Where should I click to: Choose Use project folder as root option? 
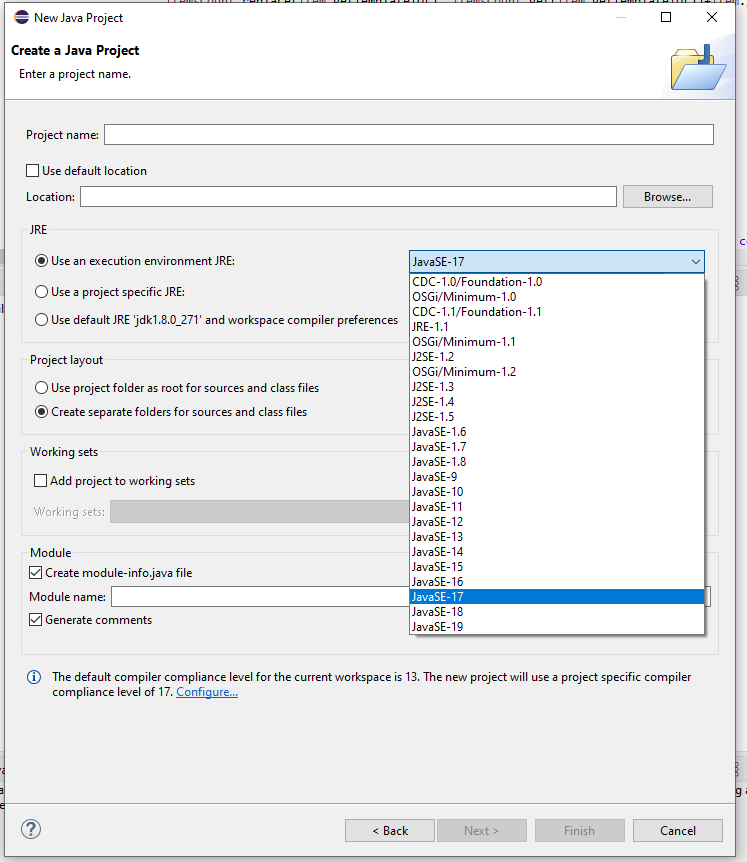click(x=42, y=388)
